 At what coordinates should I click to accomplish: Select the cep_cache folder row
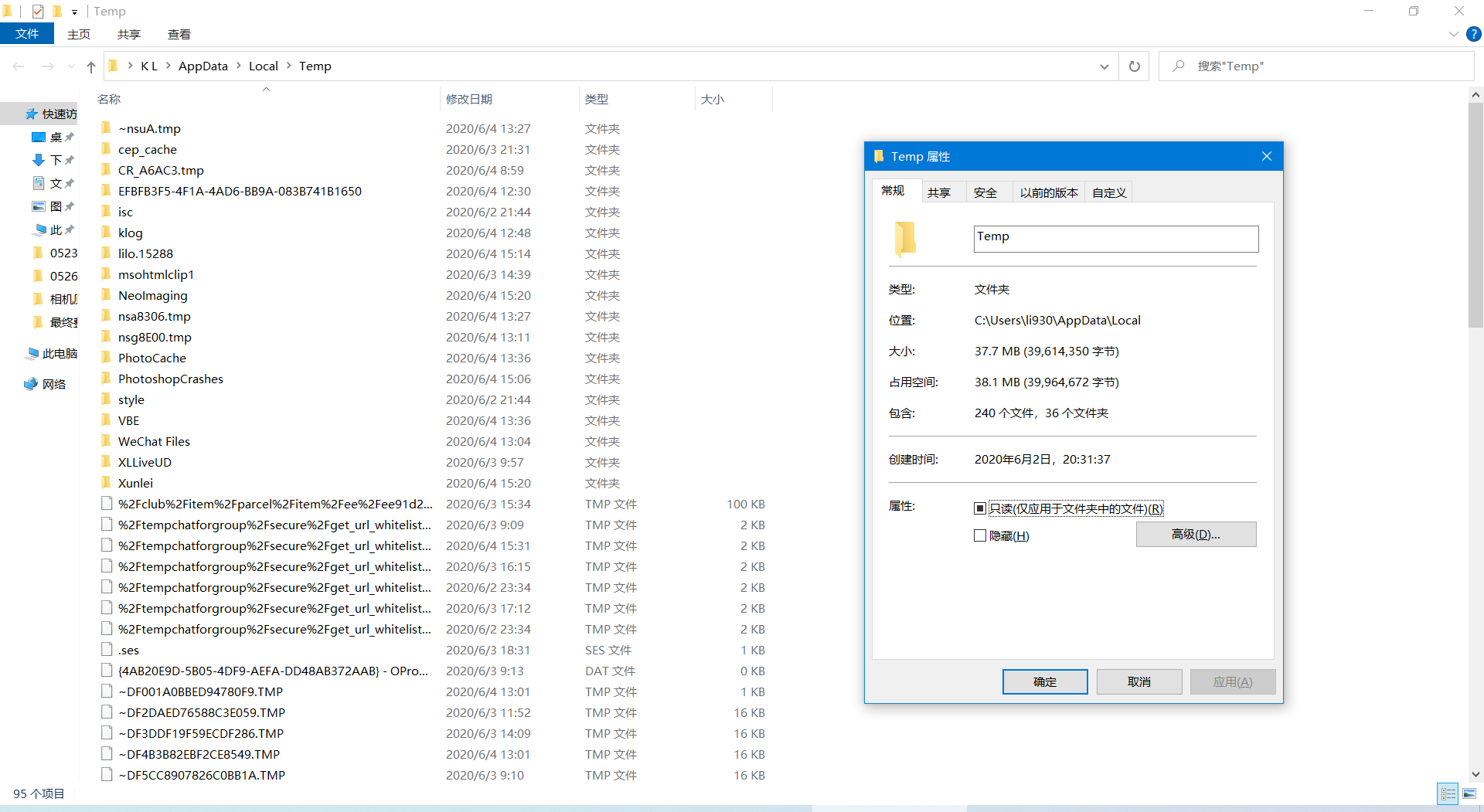(x=433, y=149)
